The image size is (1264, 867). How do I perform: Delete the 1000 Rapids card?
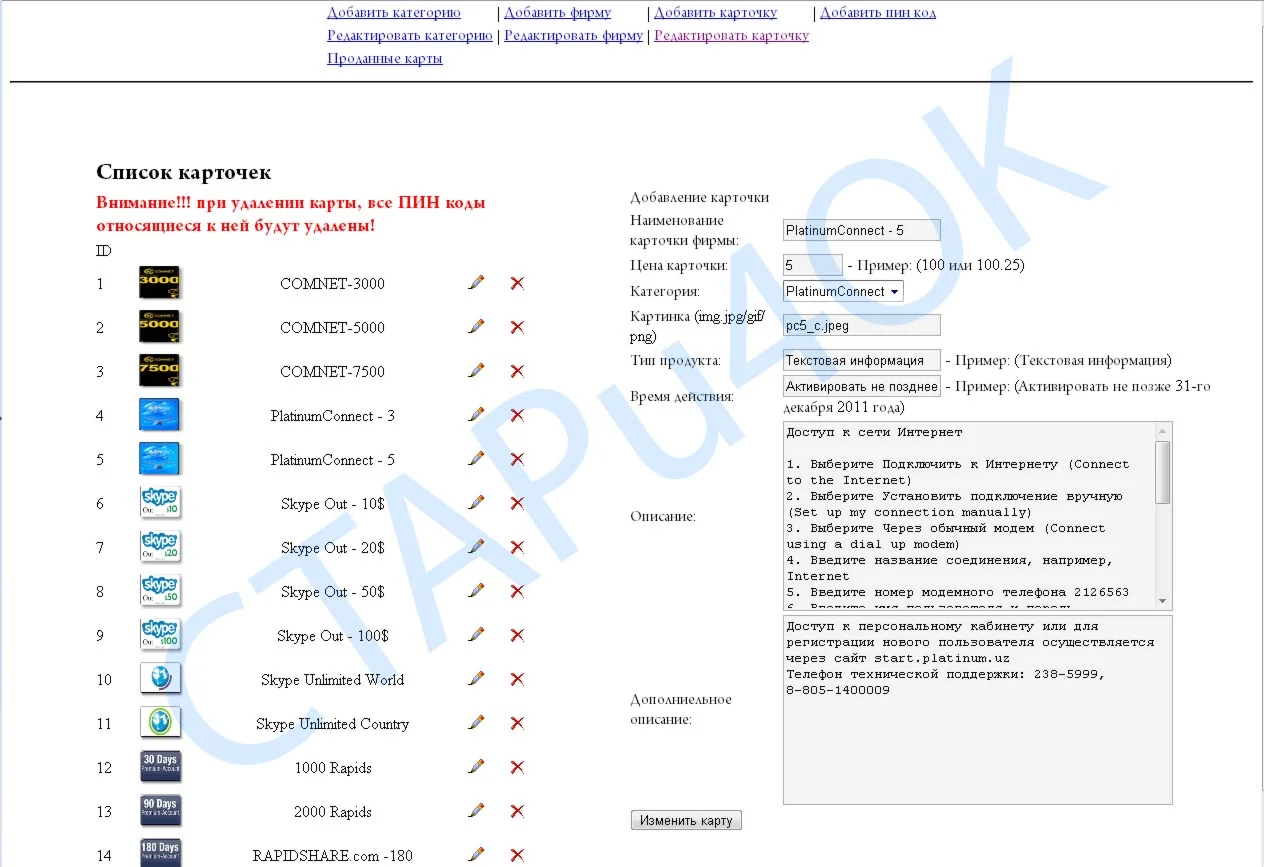pyautogui.click(x=516, y=767)
